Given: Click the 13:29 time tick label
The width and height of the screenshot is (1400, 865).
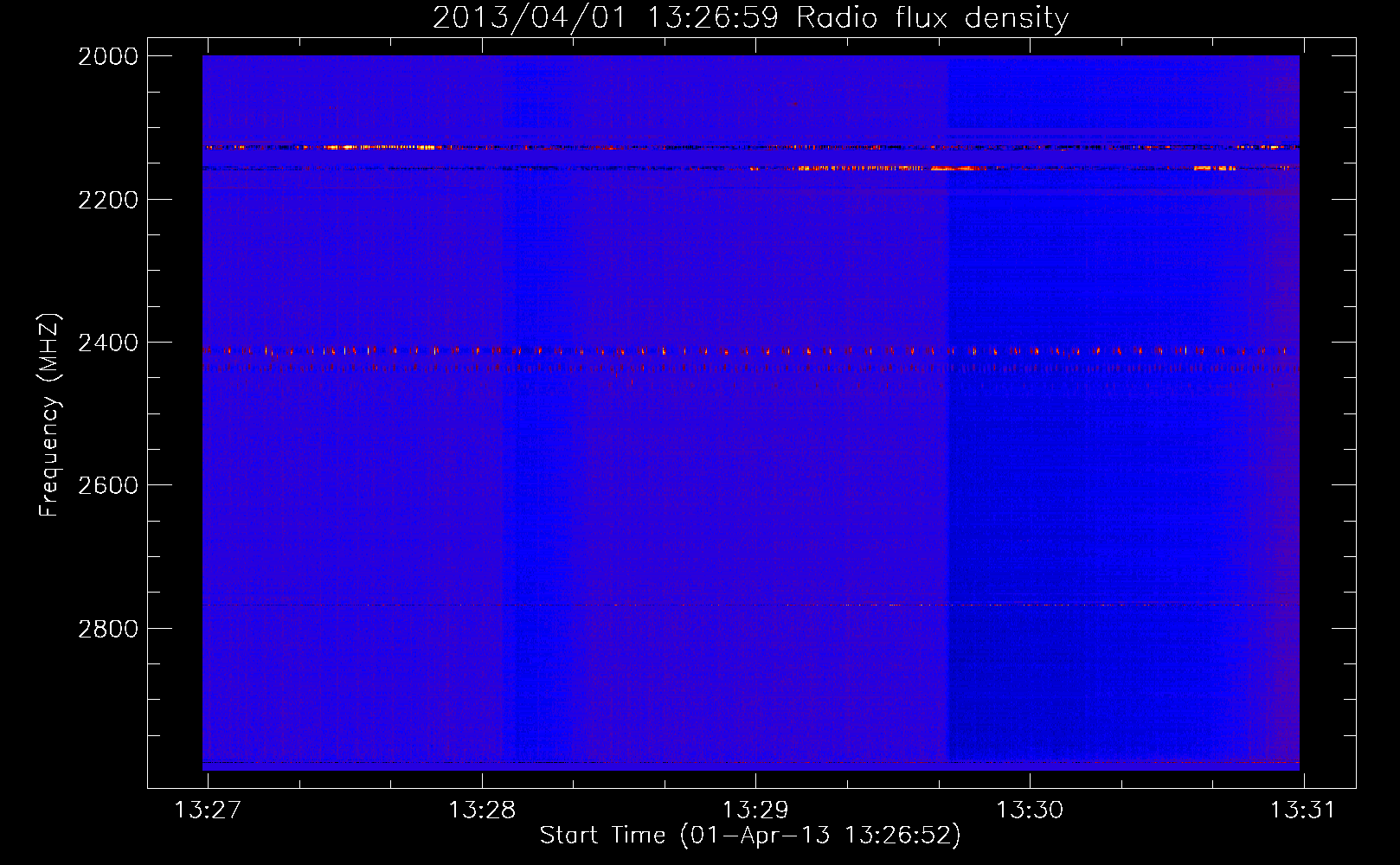Looking at the screenshot, I should pos(755,811).
